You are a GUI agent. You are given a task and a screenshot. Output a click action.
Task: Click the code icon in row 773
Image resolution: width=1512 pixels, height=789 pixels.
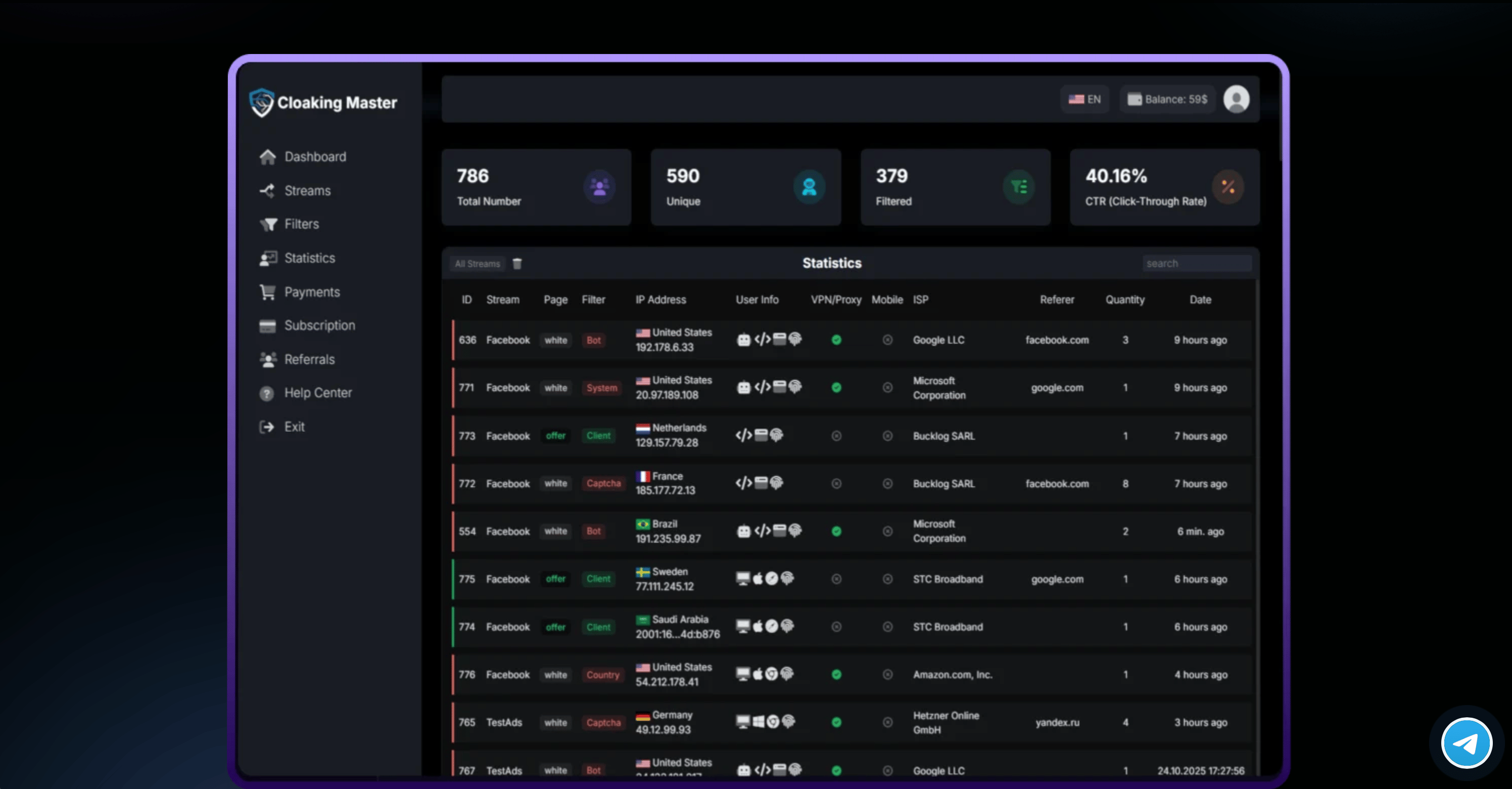tap(744, 435)
